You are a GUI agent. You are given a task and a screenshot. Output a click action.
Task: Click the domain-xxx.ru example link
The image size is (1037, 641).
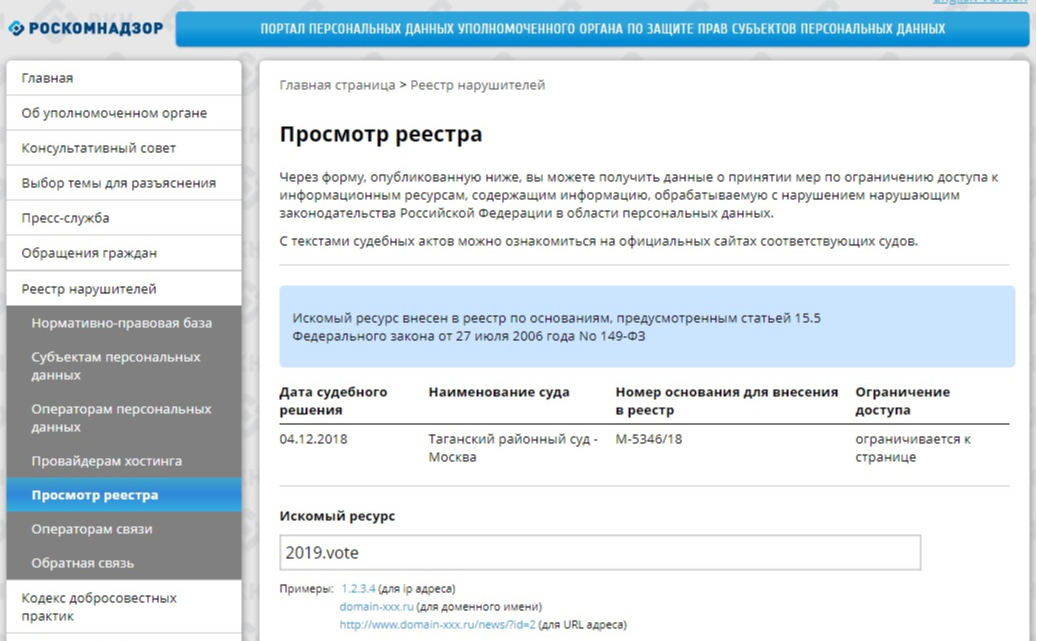pos(376,607)
